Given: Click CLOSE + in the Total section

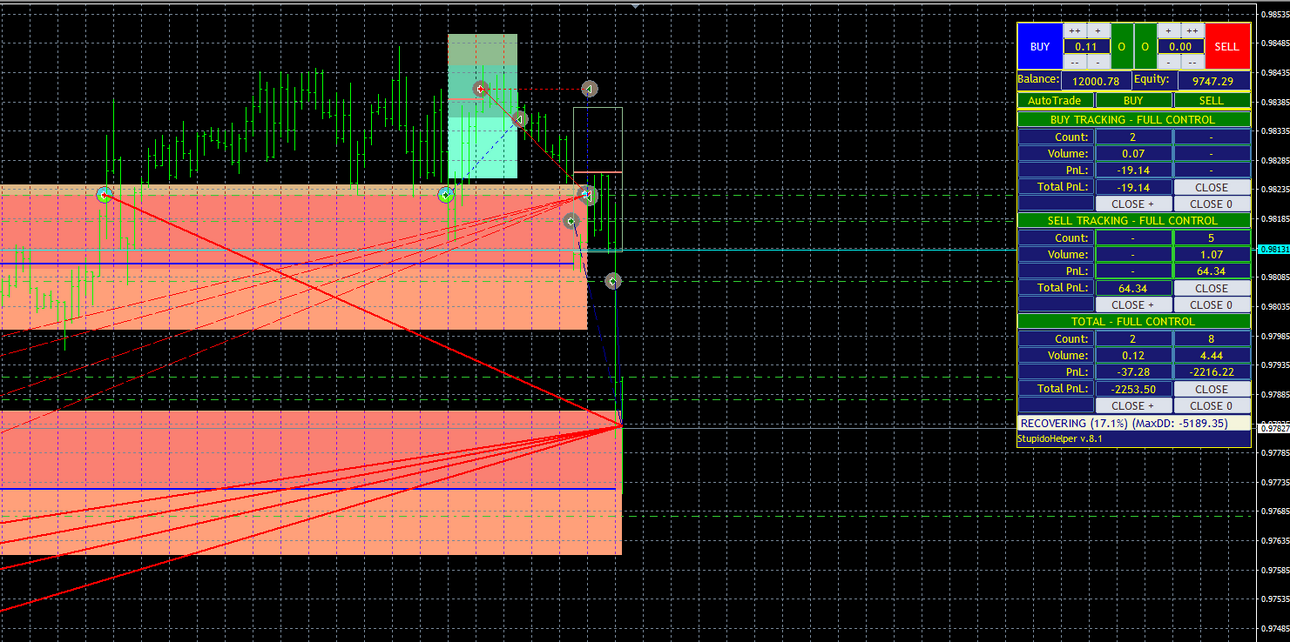Looking at the screenshot, I should coord(1134,405).
